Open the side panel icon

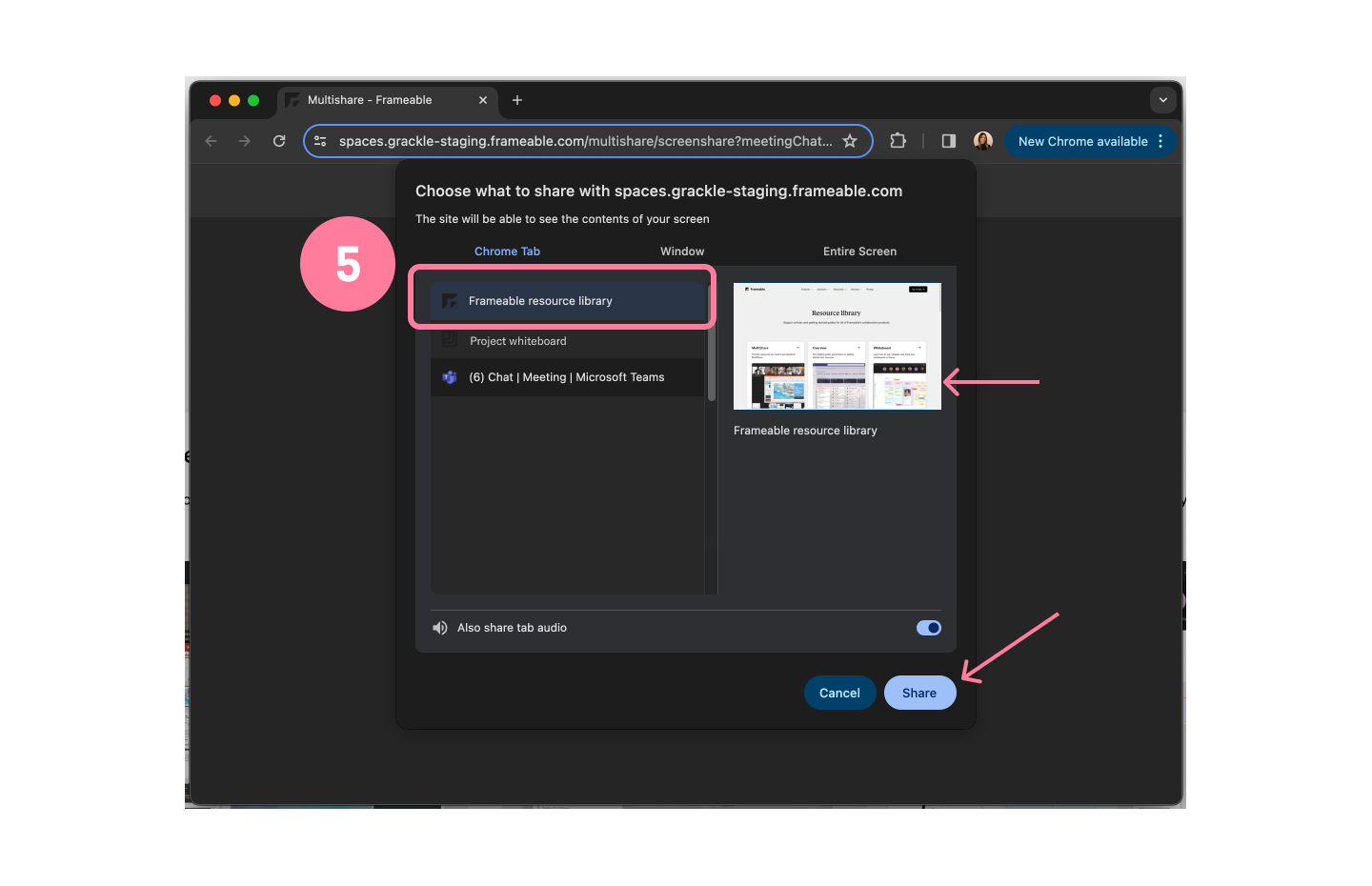[948, 140]
